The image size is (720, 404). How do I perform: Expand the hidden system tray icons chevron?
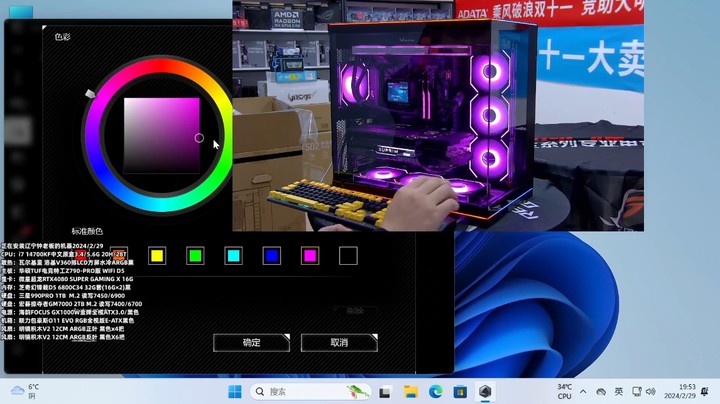click(x=583, y=392)
